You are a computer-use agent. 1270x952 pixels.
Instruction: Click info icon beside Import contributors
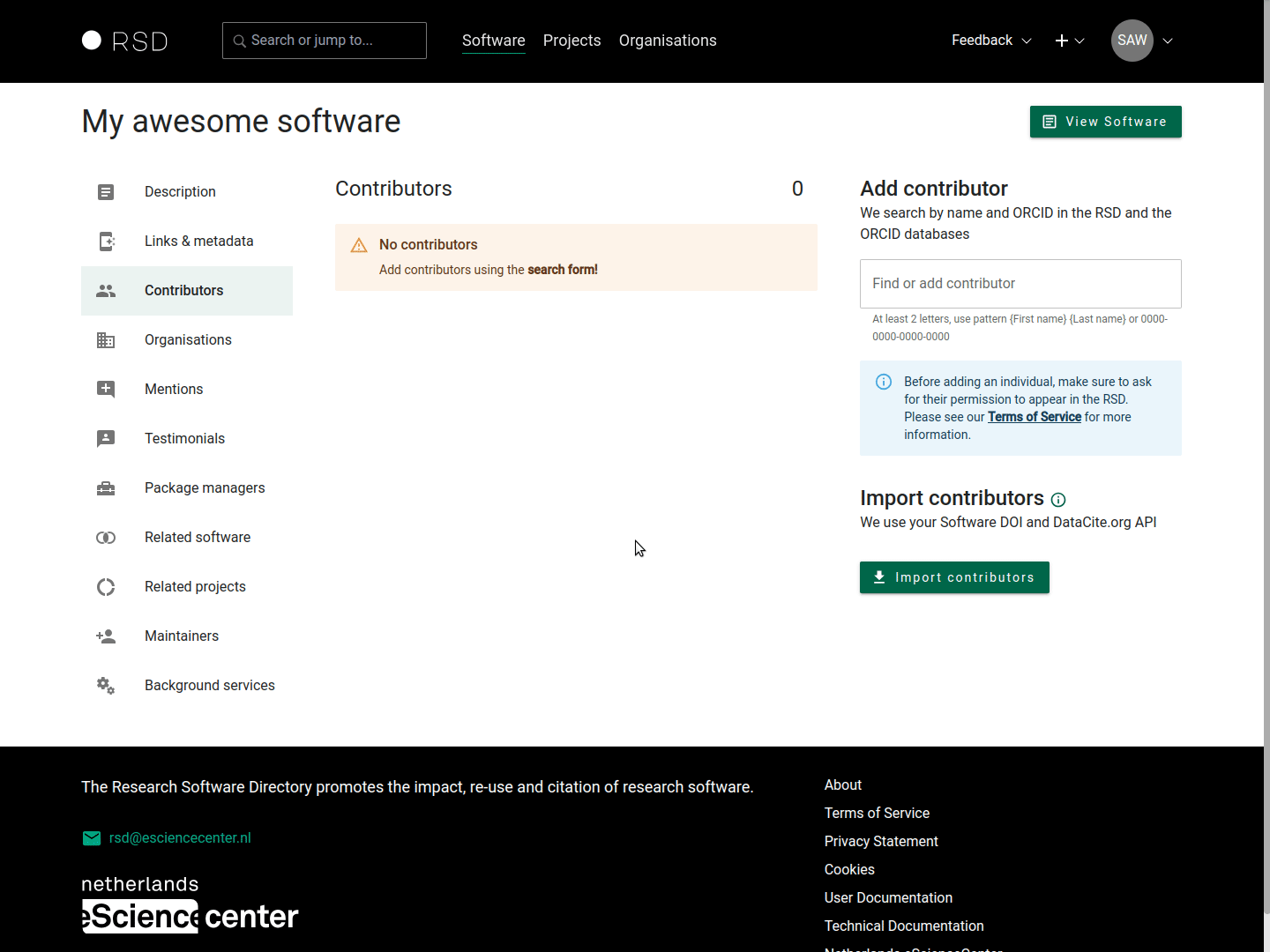(1058, 500)
